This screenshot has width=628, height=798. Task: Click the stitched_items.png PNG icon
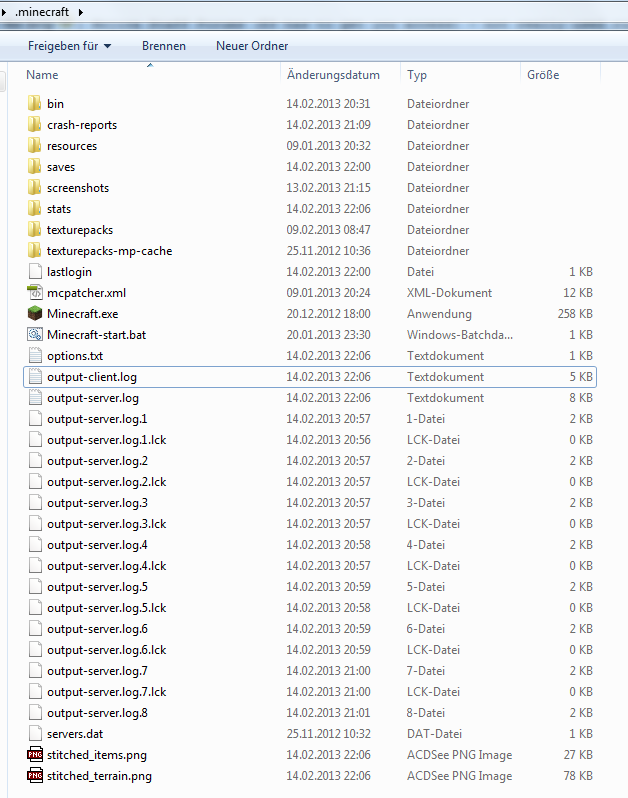35,755
